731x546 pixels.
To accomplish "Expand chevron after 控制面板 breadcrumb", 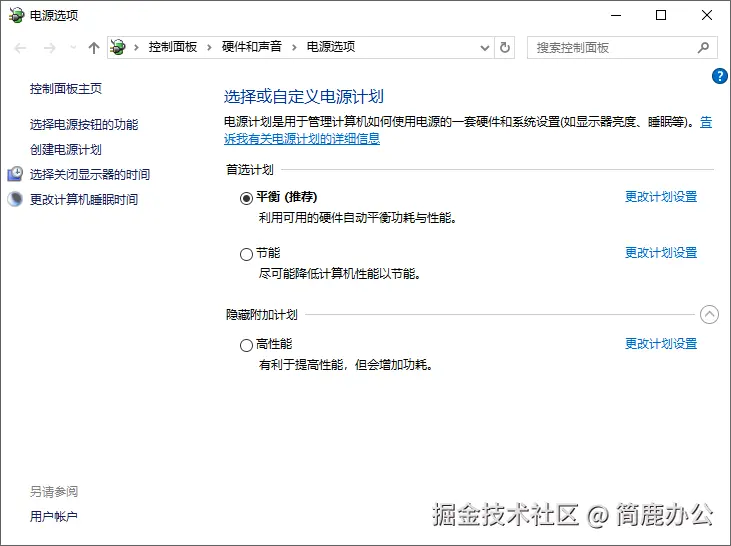I will click(209, 47).
